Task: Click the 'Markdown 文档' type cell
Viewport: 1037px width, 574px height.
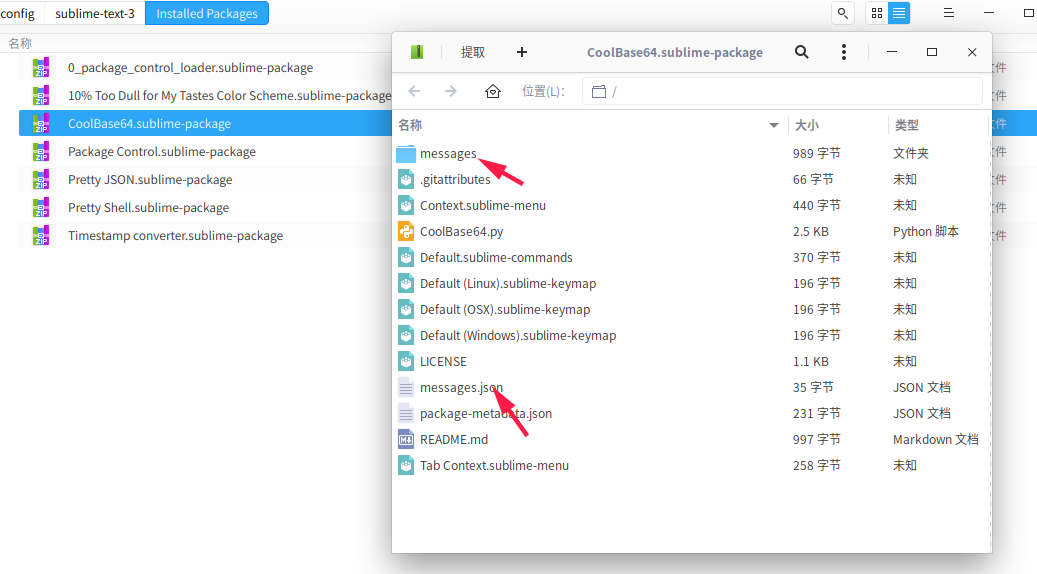Action: (x=936, y=440)
